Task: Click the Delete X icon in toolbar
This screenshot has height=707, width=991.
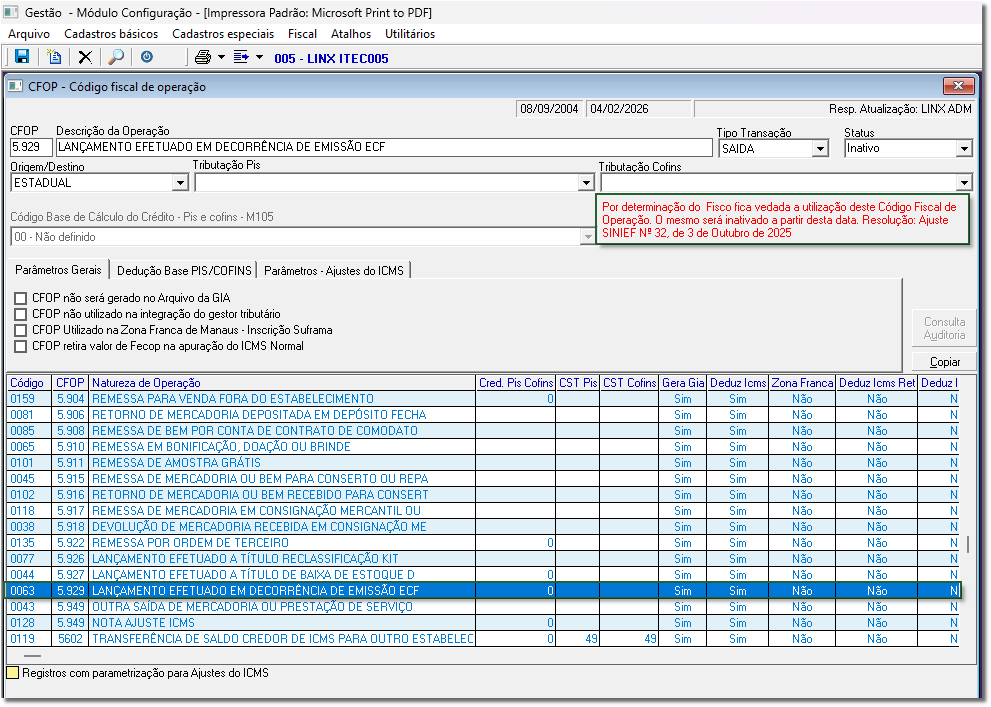Action: (85, 57)
